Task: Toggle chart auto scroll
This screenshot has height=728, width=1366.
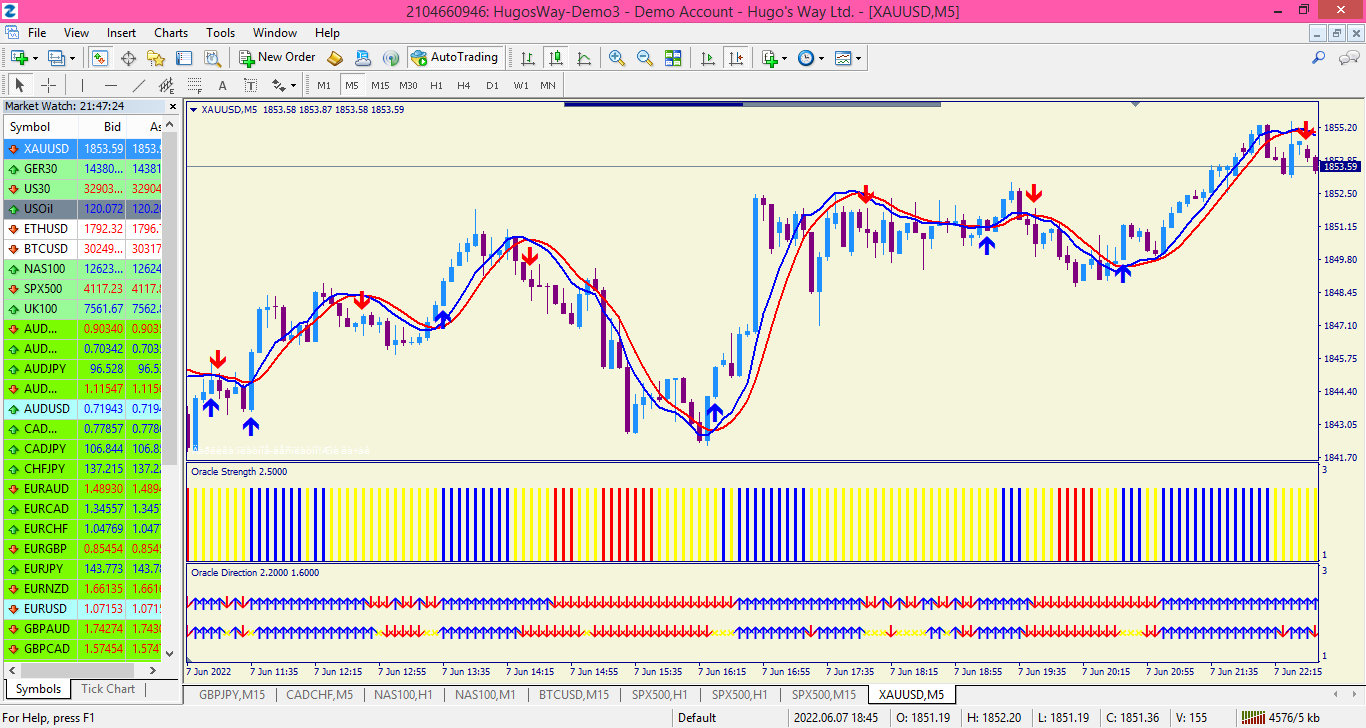Action: [x=708, y=57]
